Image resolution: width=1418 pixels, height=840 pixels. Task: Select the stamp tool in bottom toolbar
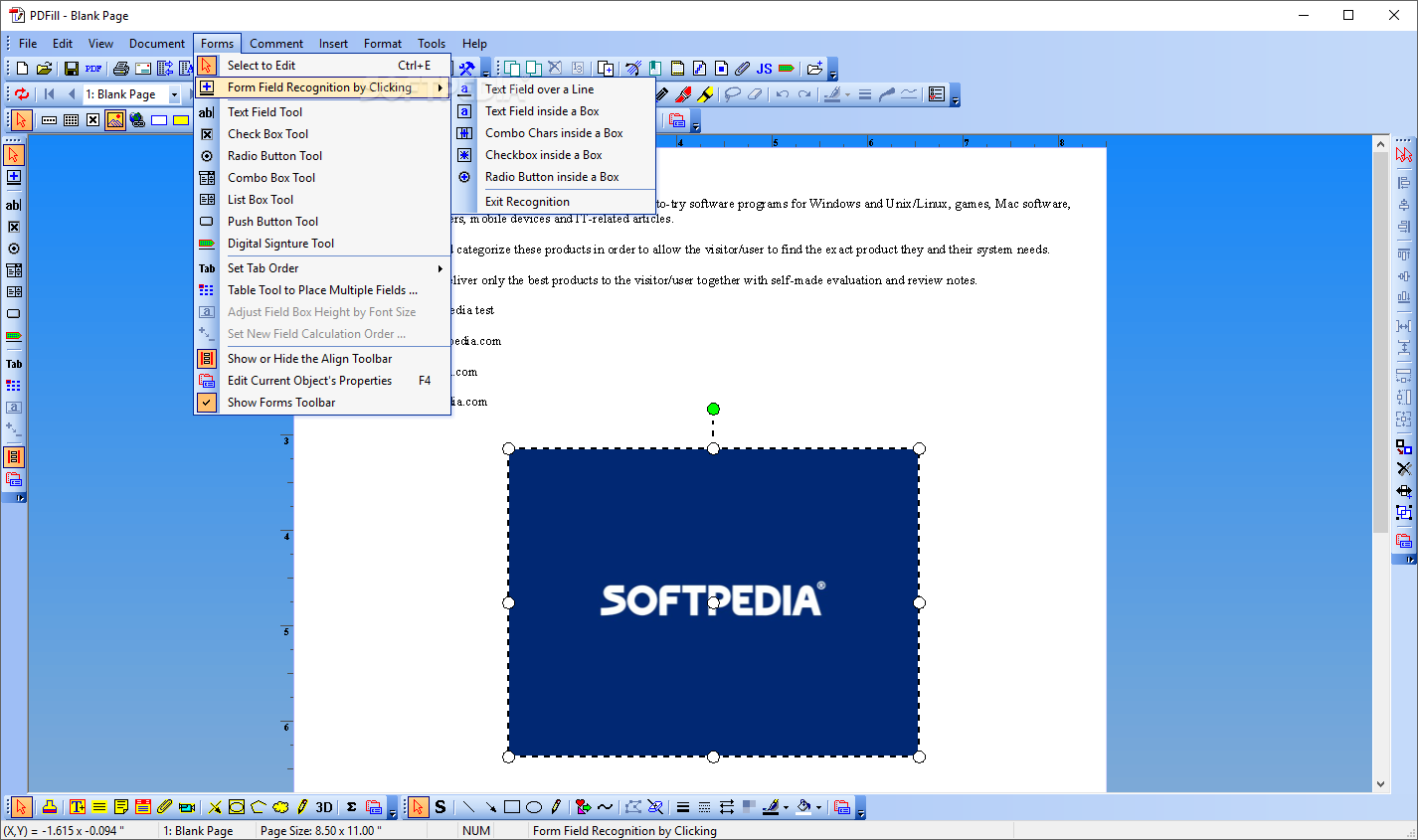(49, 807)
